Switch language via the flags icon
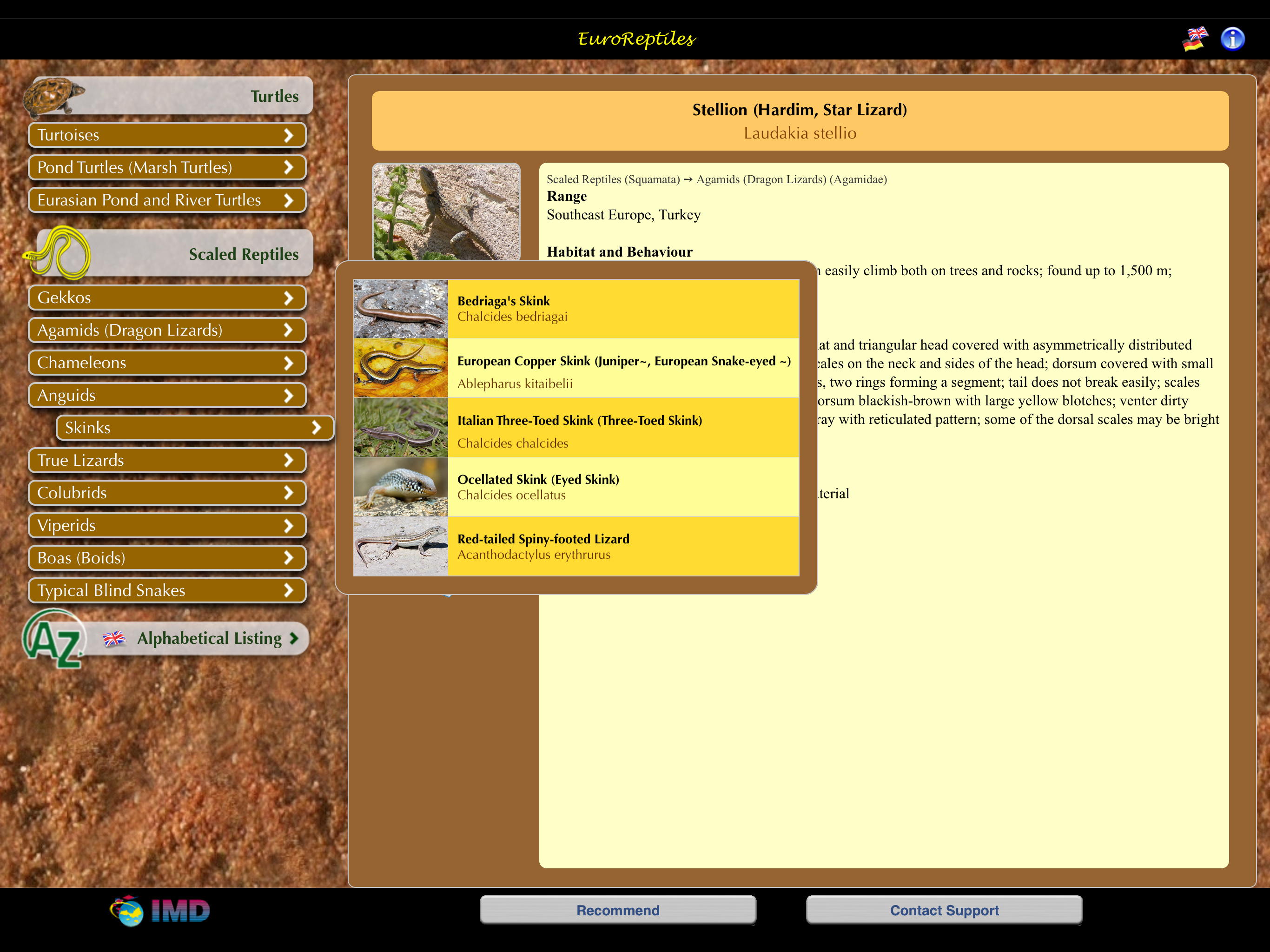 [x=1195, y=39]
